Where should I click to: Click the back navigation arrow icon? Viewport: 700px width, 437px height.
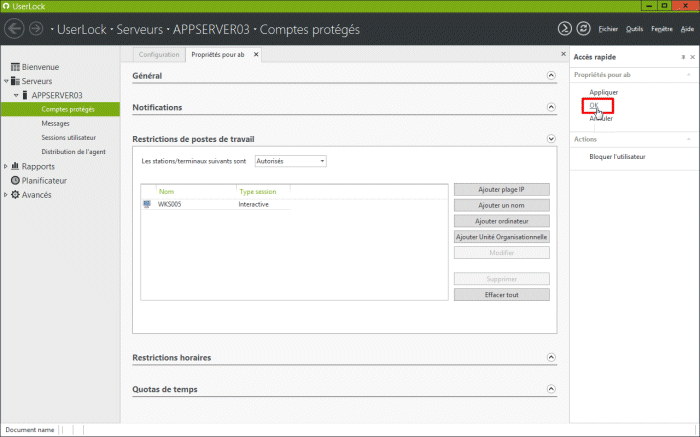coord(14,29)
